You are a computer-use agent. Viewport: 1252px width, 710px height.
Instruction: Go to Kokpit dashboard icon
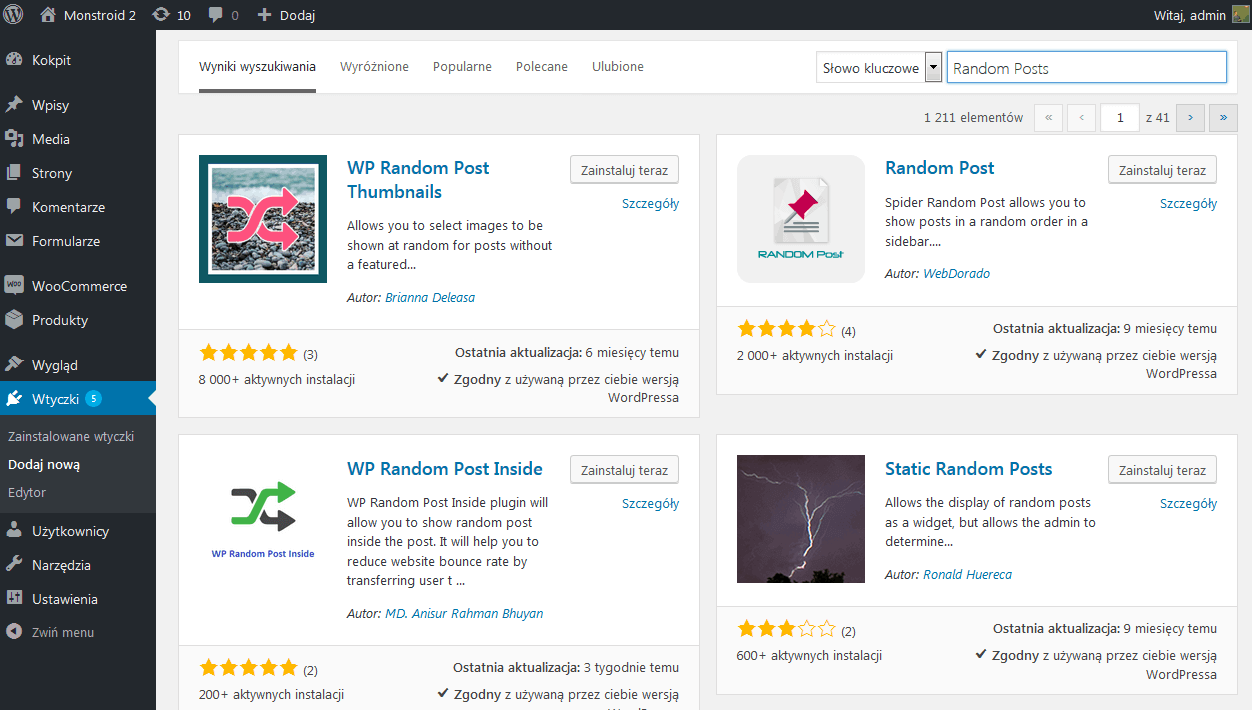tap(14, 60)
